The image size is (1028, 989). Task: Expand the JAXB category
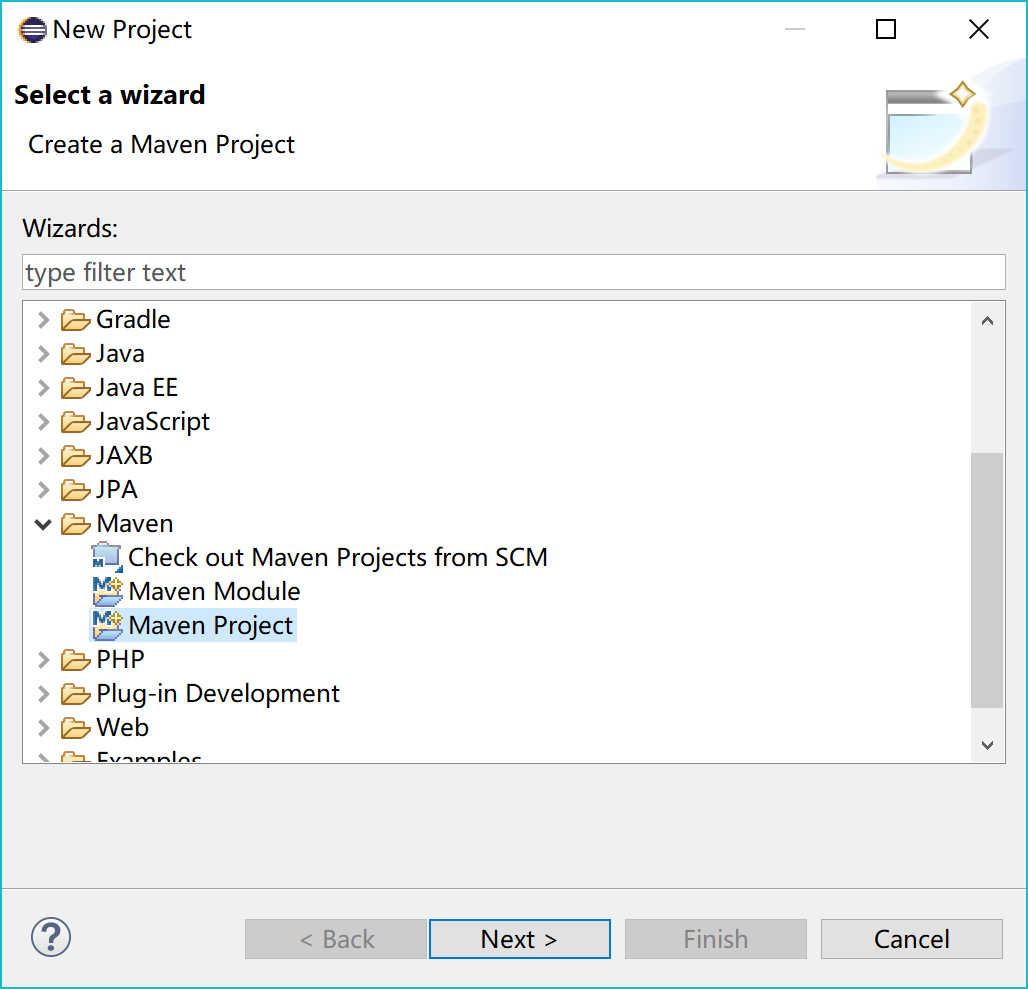coord(43,456)
